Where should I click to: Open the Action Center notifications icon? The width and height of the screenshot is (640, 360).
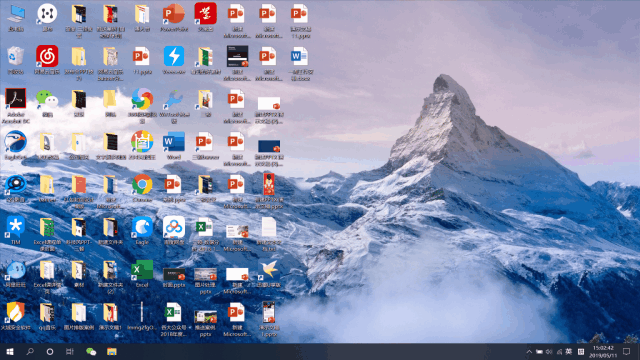click(x=627, y=352)
